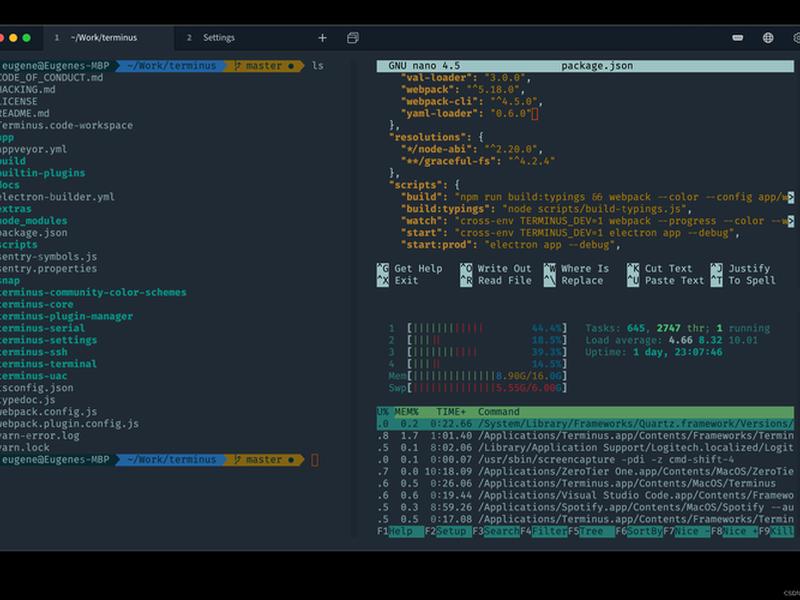Click terminus-settings in ls output
800x600 pixels.
pos(48,340)
